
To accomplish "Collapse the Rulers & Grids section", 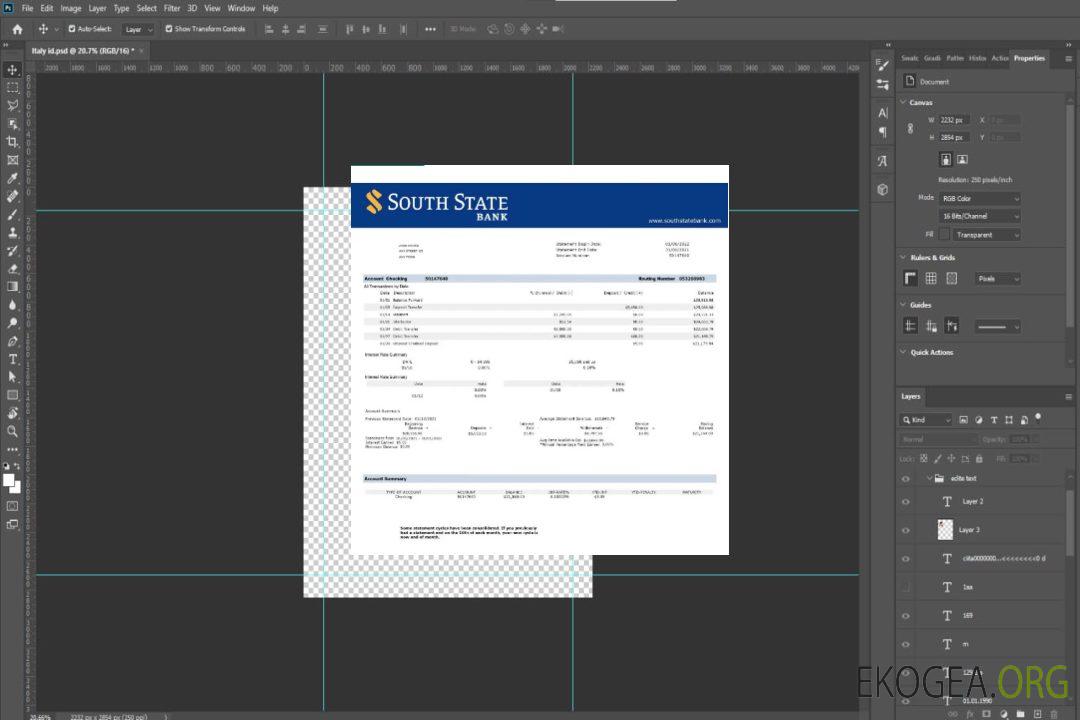I will coord(903,257).
